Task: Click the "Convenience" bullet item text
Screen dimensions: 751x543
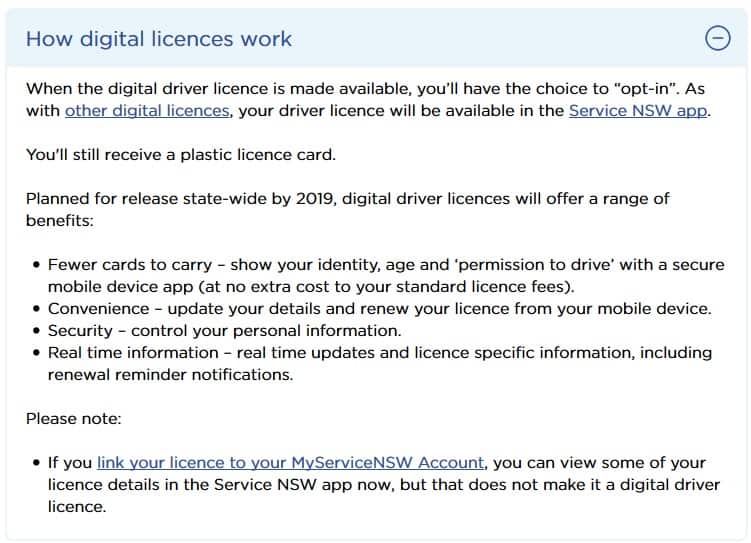Action: (x=380, y=308)
